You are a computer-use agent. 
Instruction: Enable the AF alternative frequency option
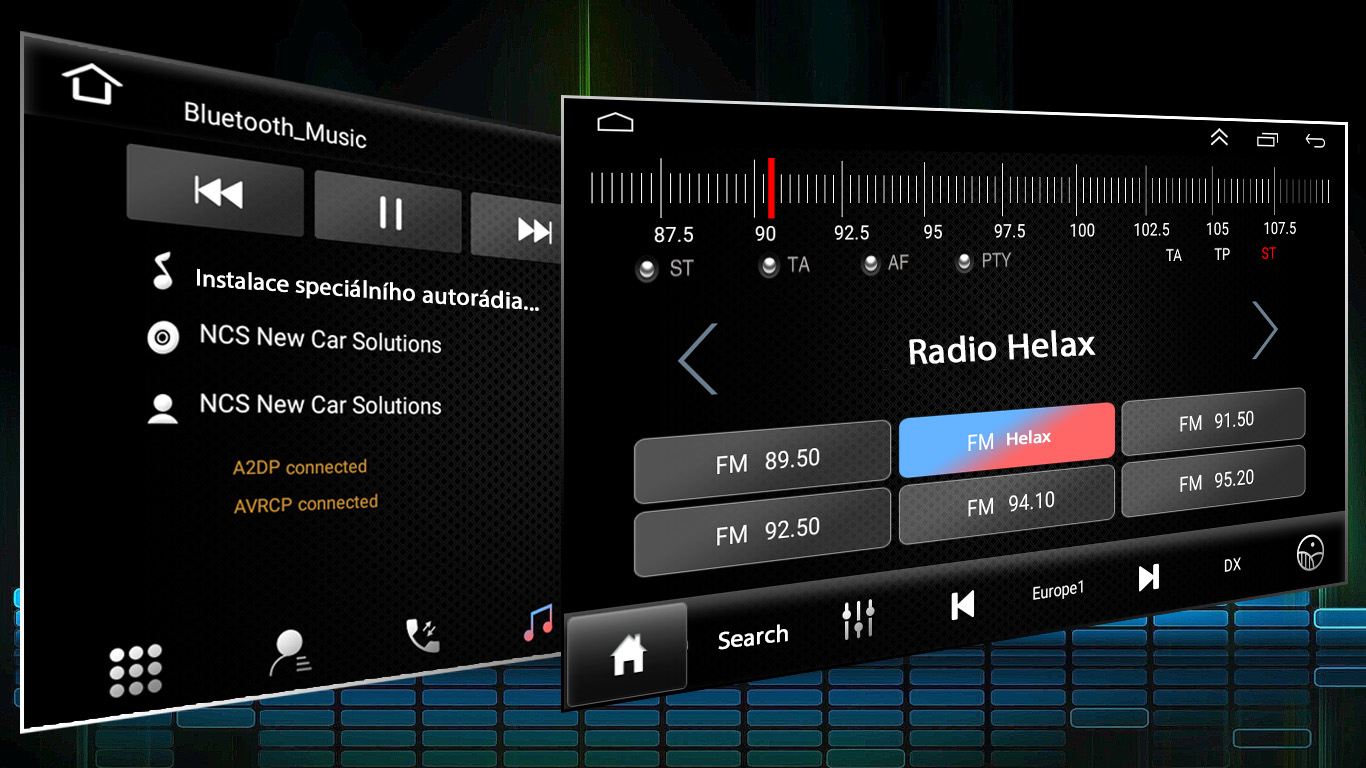(871, 264)
